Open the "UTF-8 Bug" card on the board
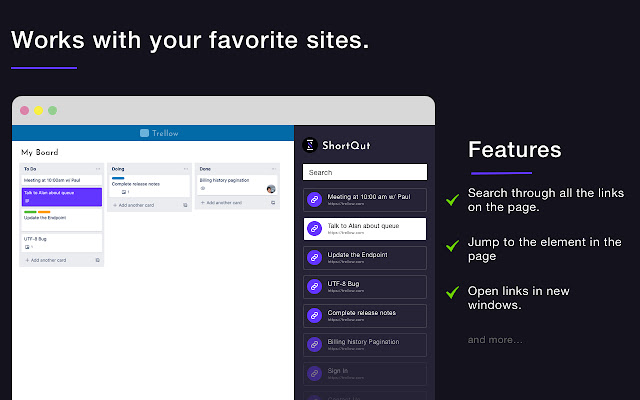Viewport: 640px width, 400px height. coord(61,241)
